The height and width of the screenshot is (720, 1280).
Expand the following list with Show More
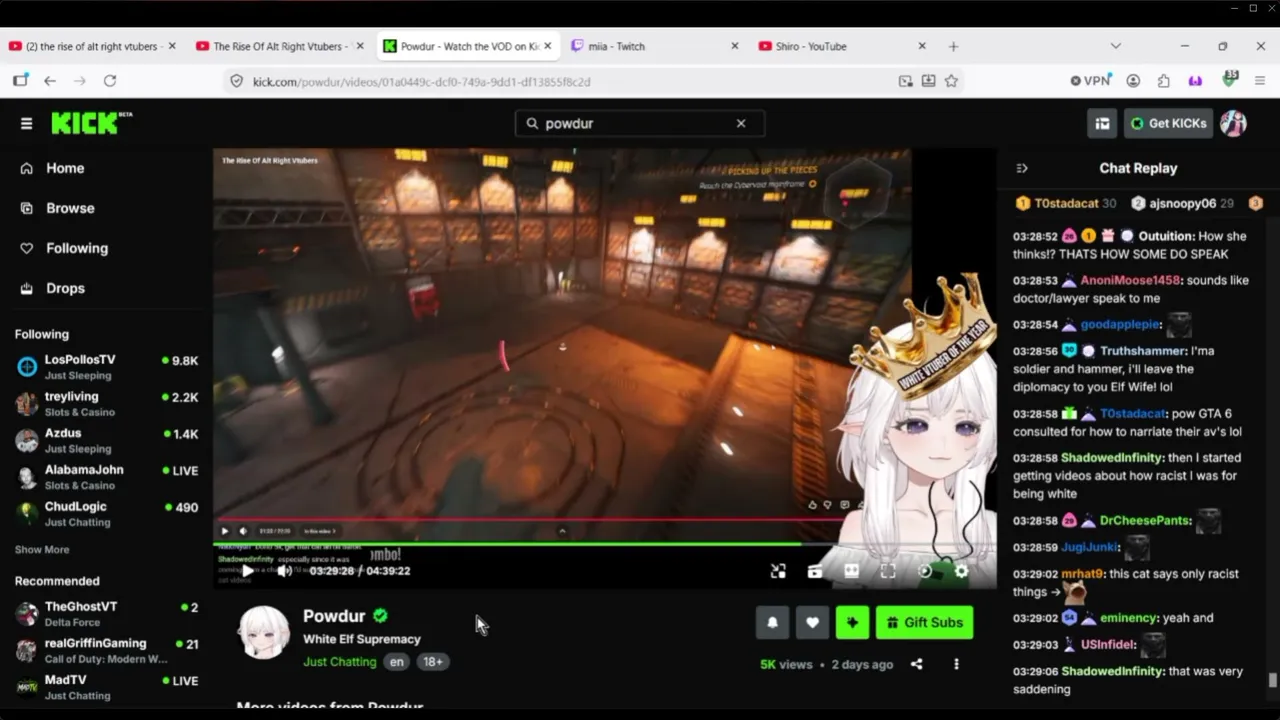42,549
